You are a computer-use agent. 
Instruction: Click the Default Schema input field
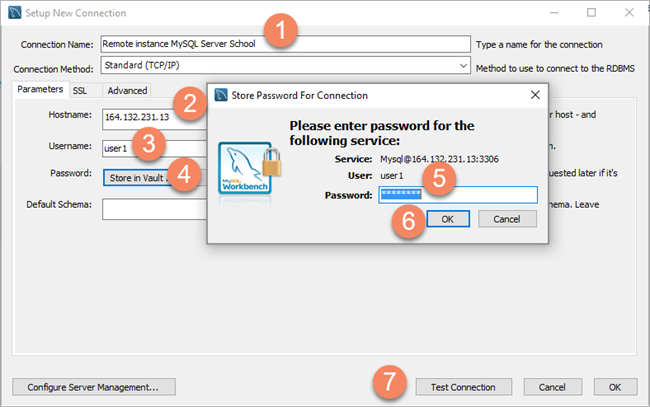point(154,209)
